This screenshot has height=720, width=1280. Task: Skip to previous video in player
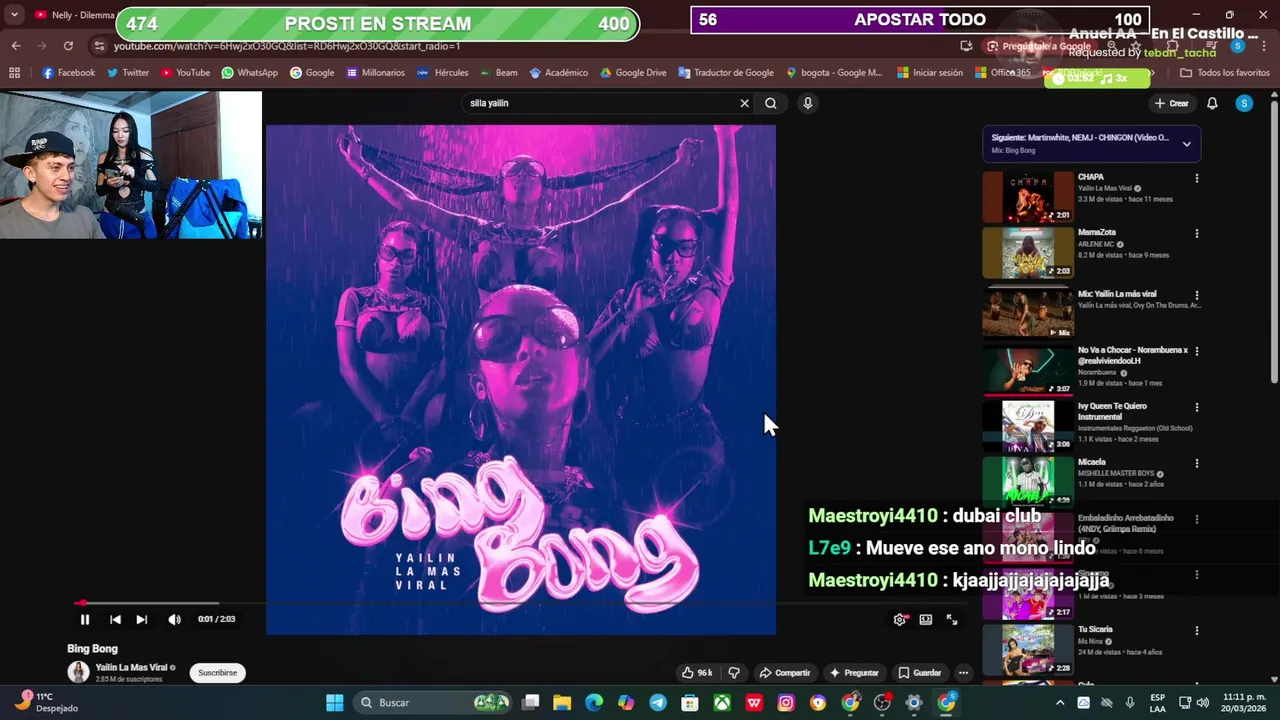[115, 619]
